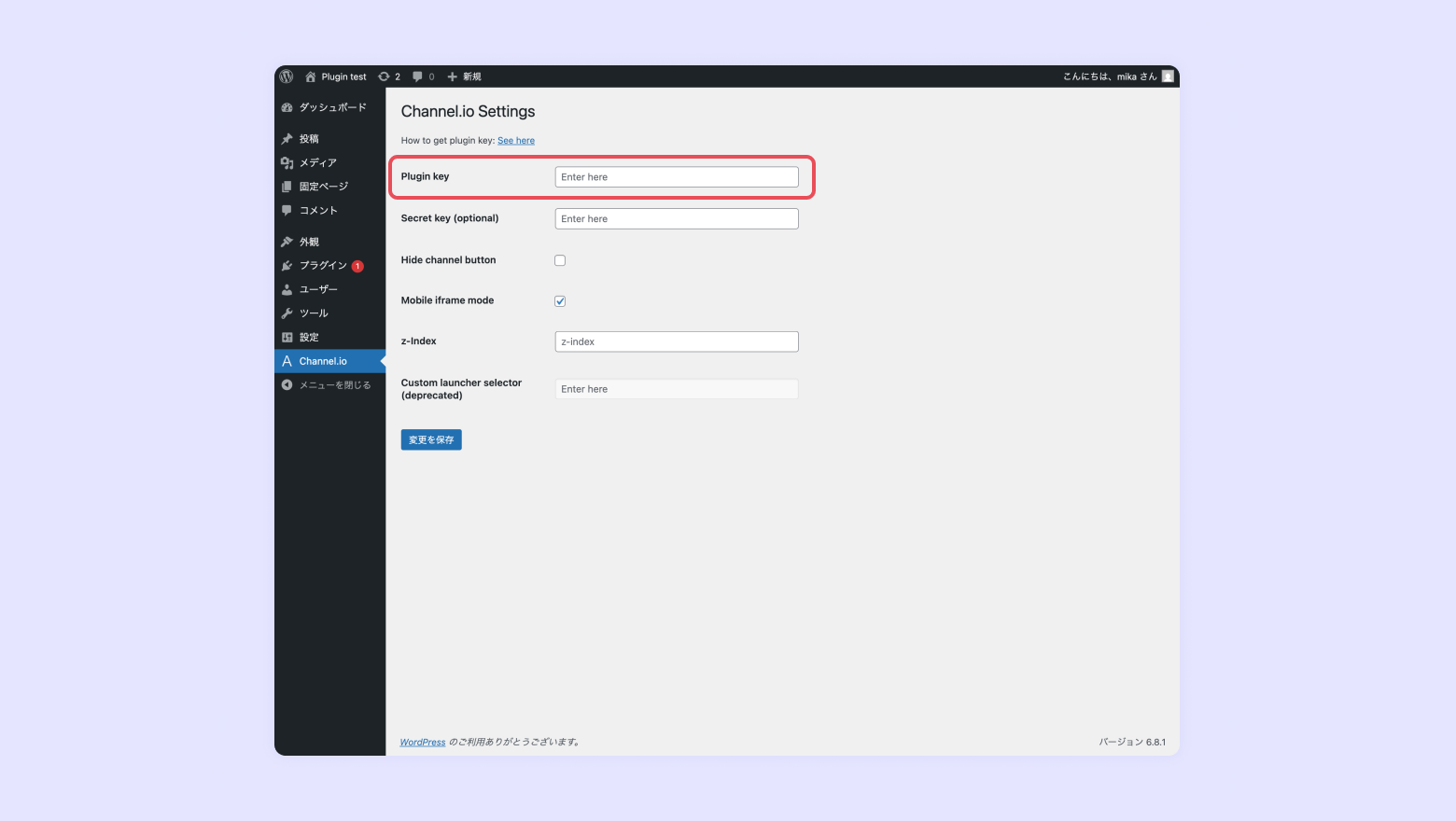Click the red plugin update badge
This screenshot has width=1456, height=821.
357,266
